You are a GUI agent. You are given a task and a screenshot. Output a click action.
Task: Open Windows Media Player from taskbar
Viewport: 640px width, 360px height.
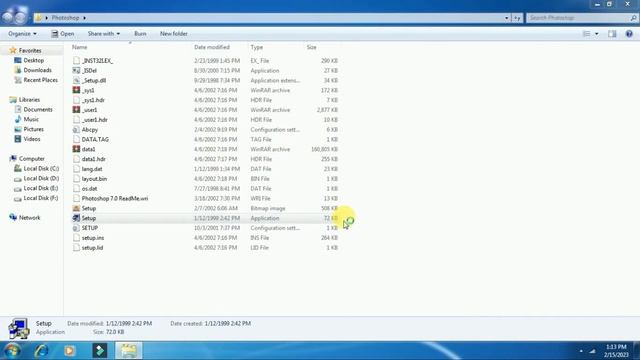70,351
